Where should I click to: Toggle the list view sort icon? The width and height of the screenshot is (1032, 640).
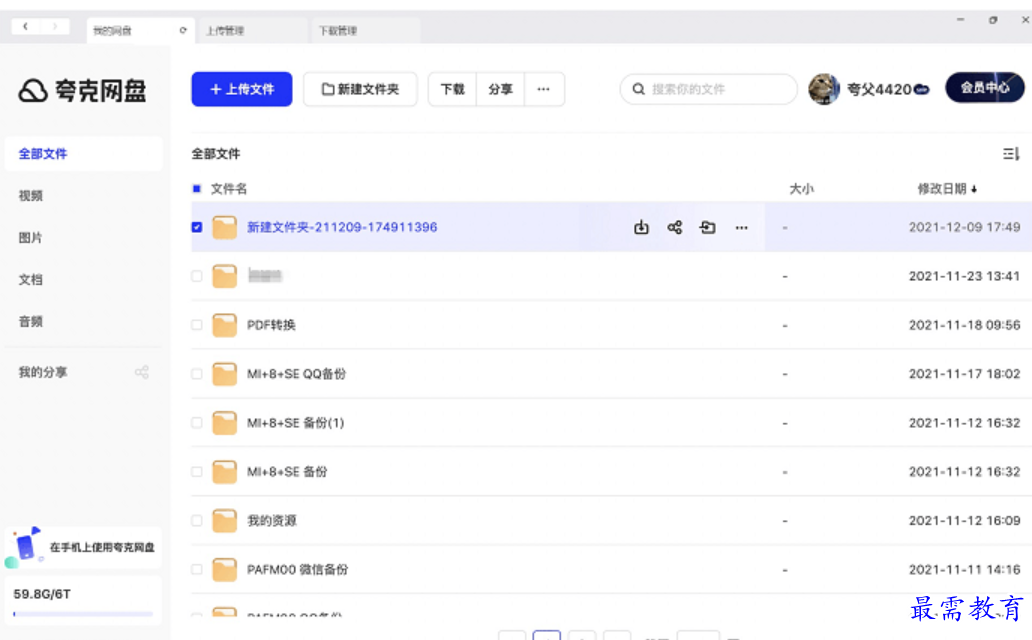pyautogui.click(x=1011, y=153)
